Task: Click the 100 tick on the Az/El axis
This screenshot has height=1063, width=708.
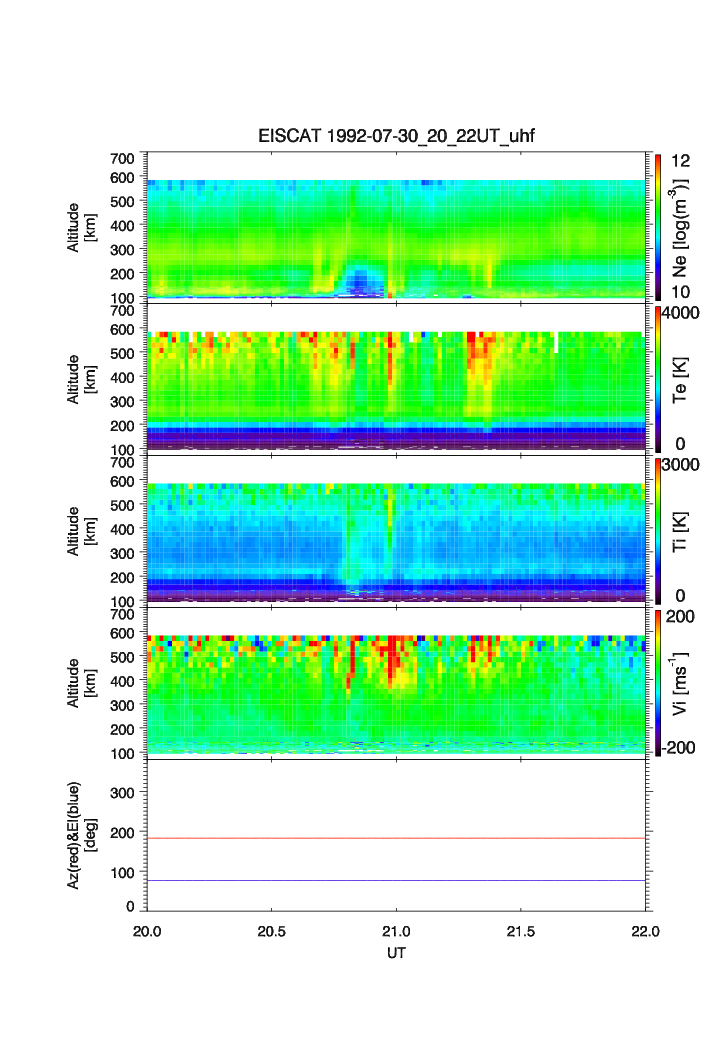Action: (x=122, y=873)
